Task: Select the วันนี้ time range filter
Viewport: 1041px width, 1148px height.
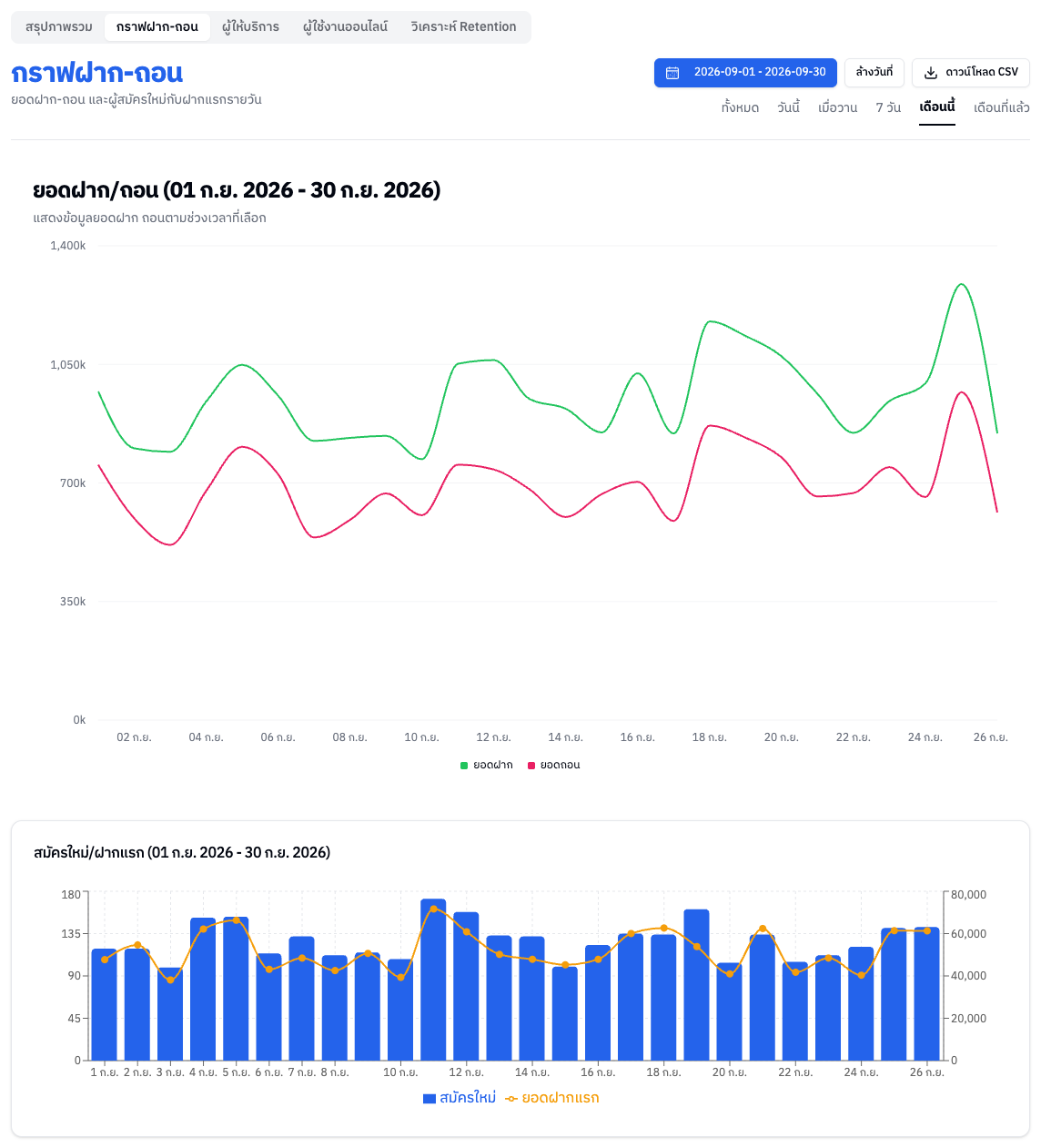Action: click(x=788, y=107)
